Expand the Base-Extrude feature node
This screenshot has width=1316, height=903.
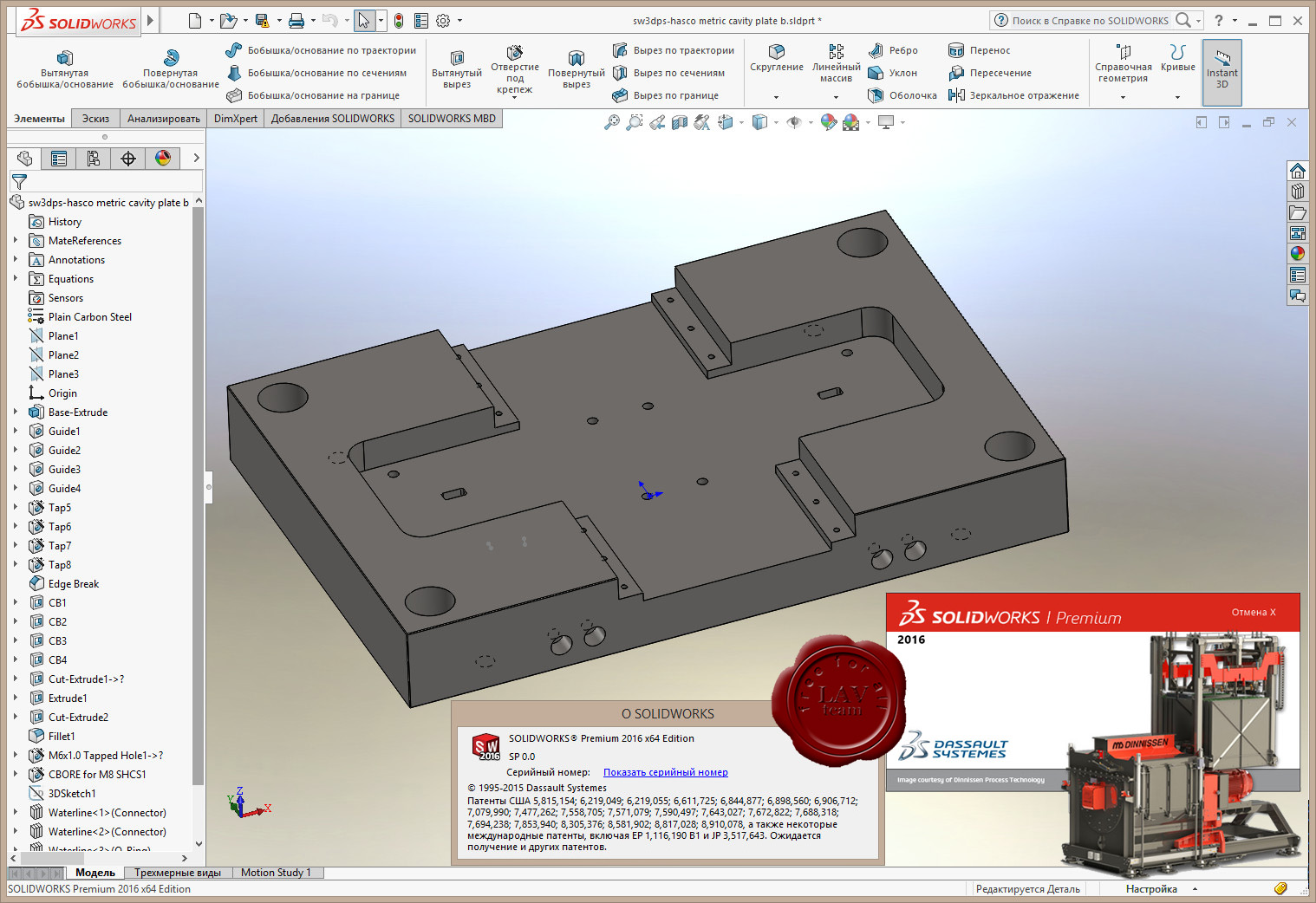16,413
